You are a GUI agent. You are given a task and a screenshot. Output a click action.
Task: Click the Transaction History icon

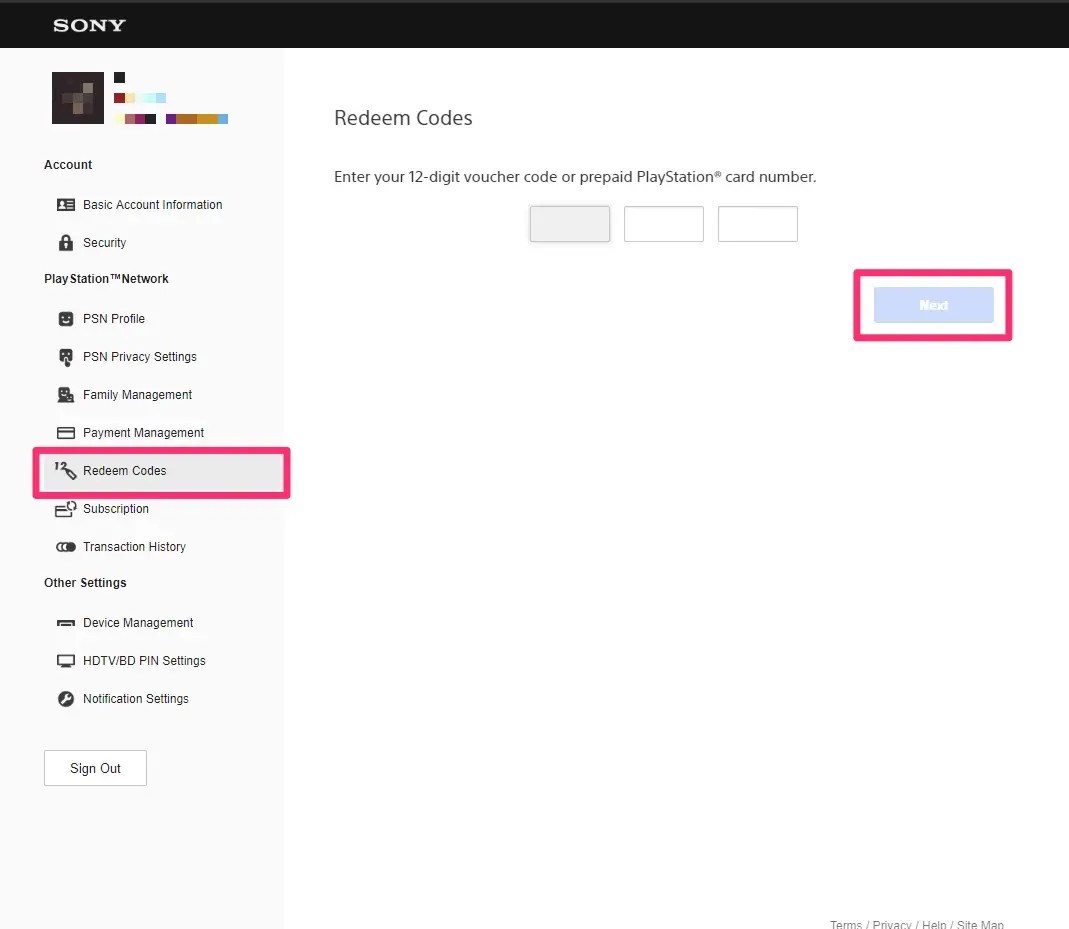tap(65, 547)
